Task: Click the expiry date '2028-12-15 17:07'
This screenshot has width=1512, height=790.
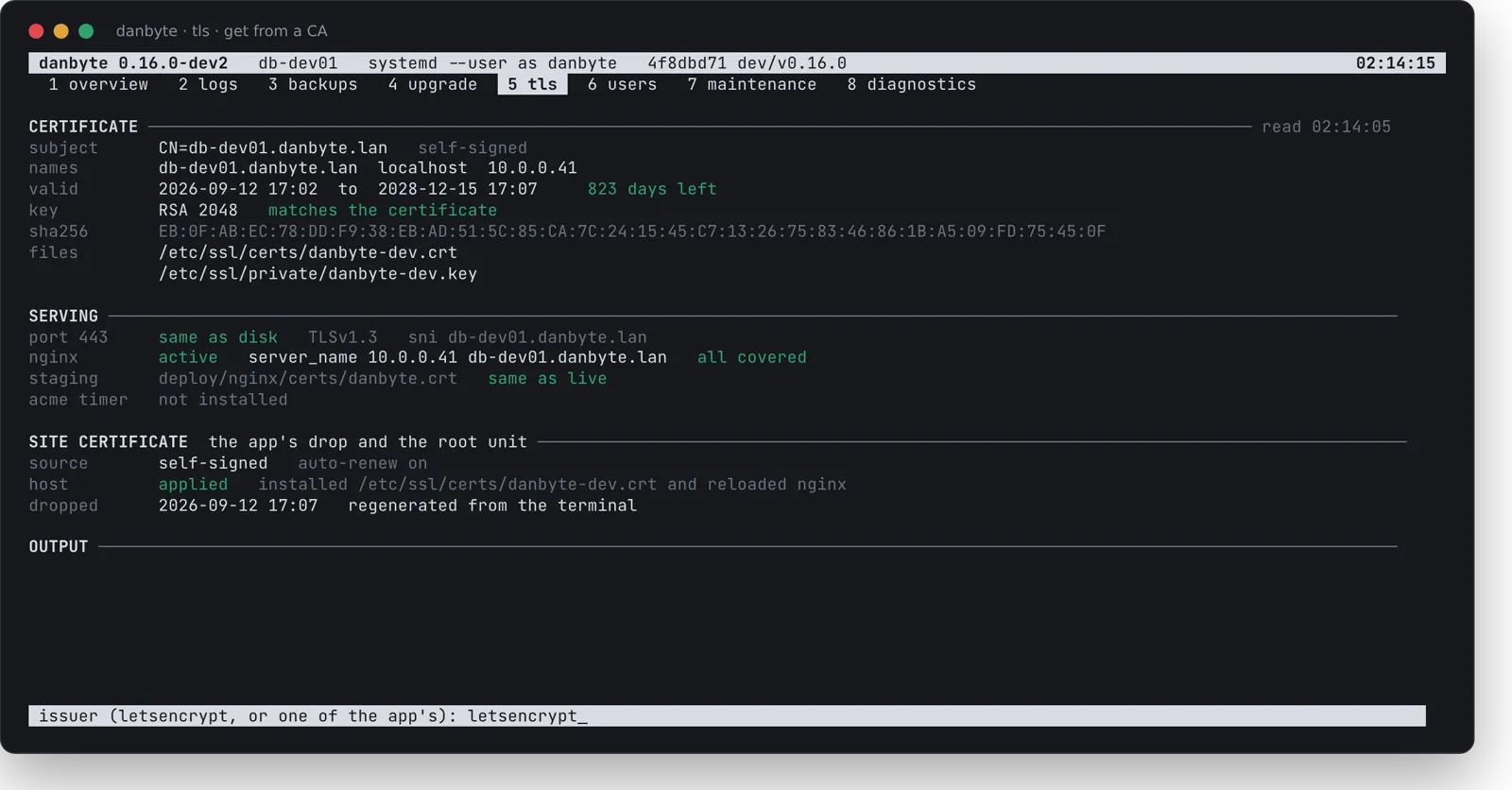Action: click(x=457, y=189)
